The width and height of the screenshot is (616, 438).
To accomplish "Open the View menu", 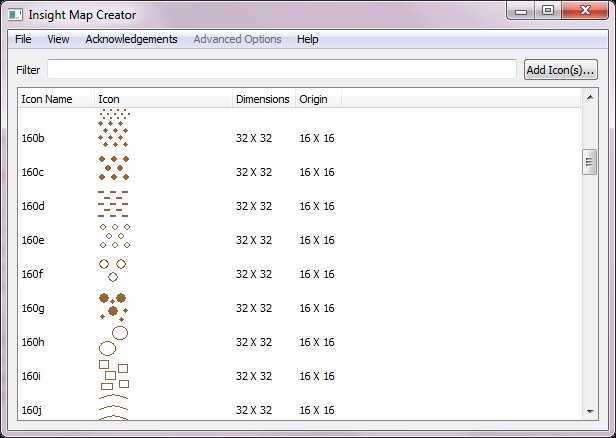I will (58, 39).
